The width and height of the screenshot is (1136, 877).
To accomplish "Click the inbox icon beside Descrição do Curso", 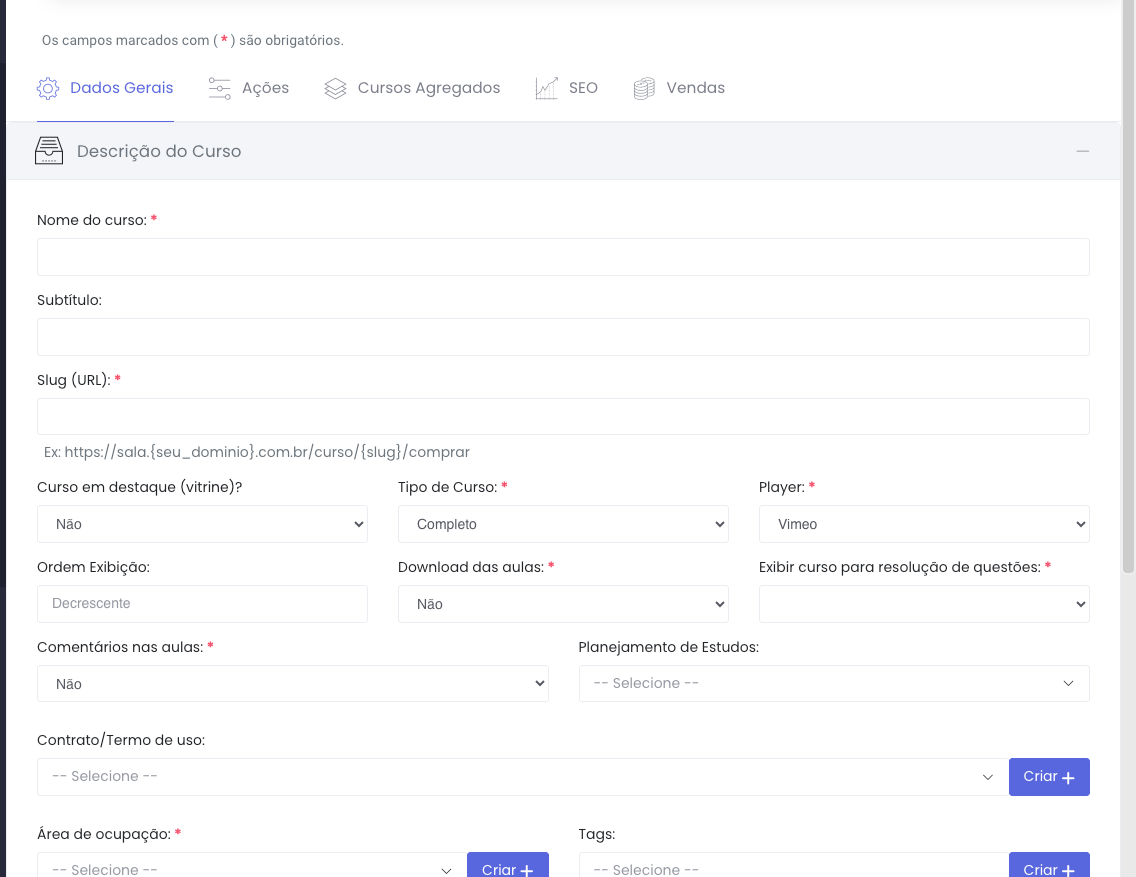I will tap(49, 151).
